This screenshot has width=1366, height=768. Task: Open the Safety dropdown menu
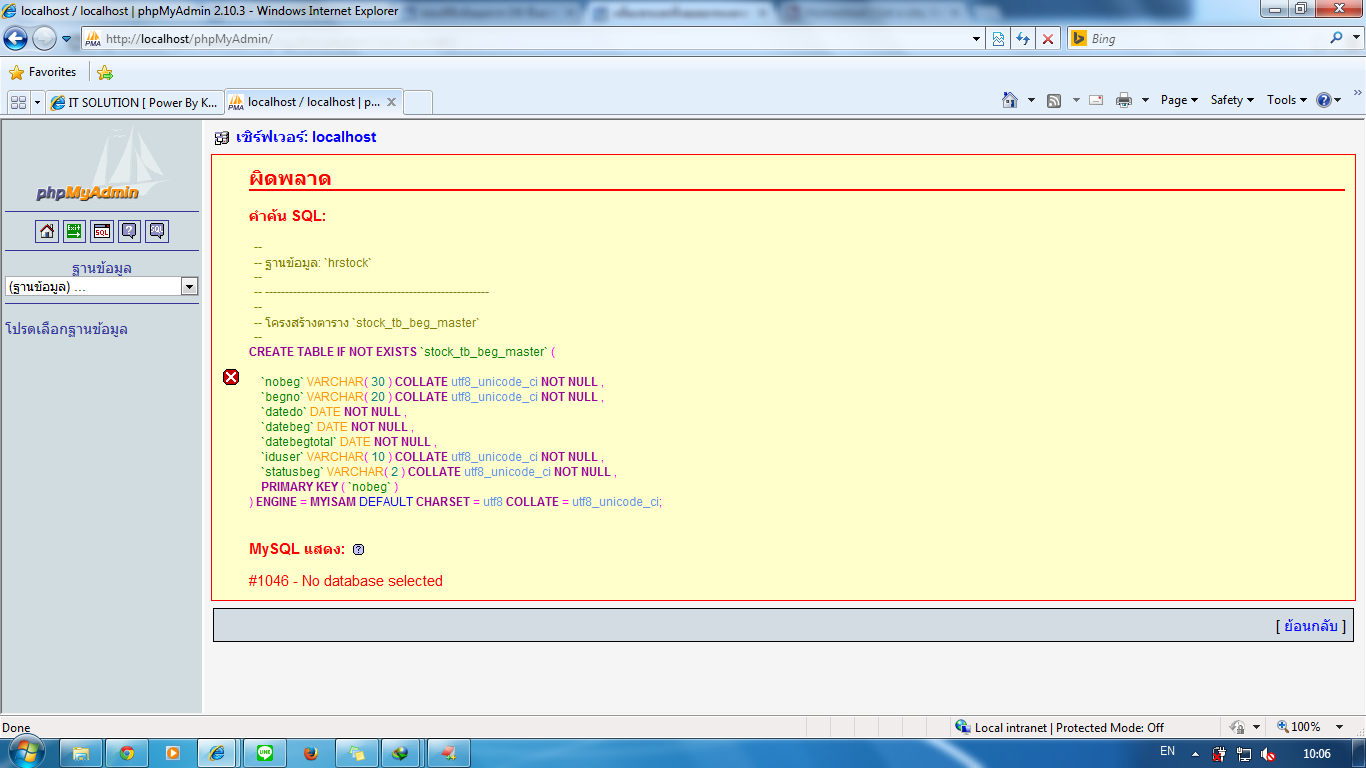[x=1231, y=100]
